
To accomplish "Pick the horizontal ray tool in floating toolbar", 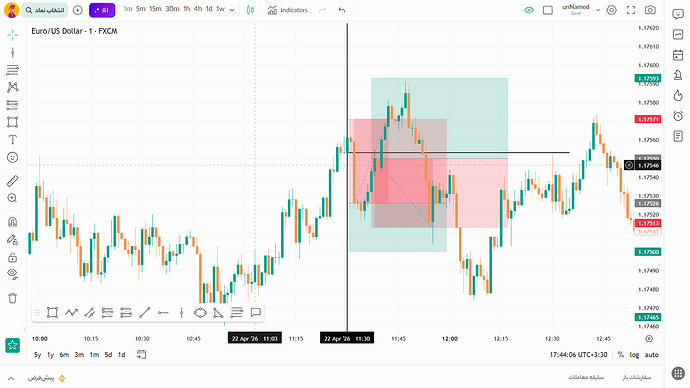I will point(163,313).
